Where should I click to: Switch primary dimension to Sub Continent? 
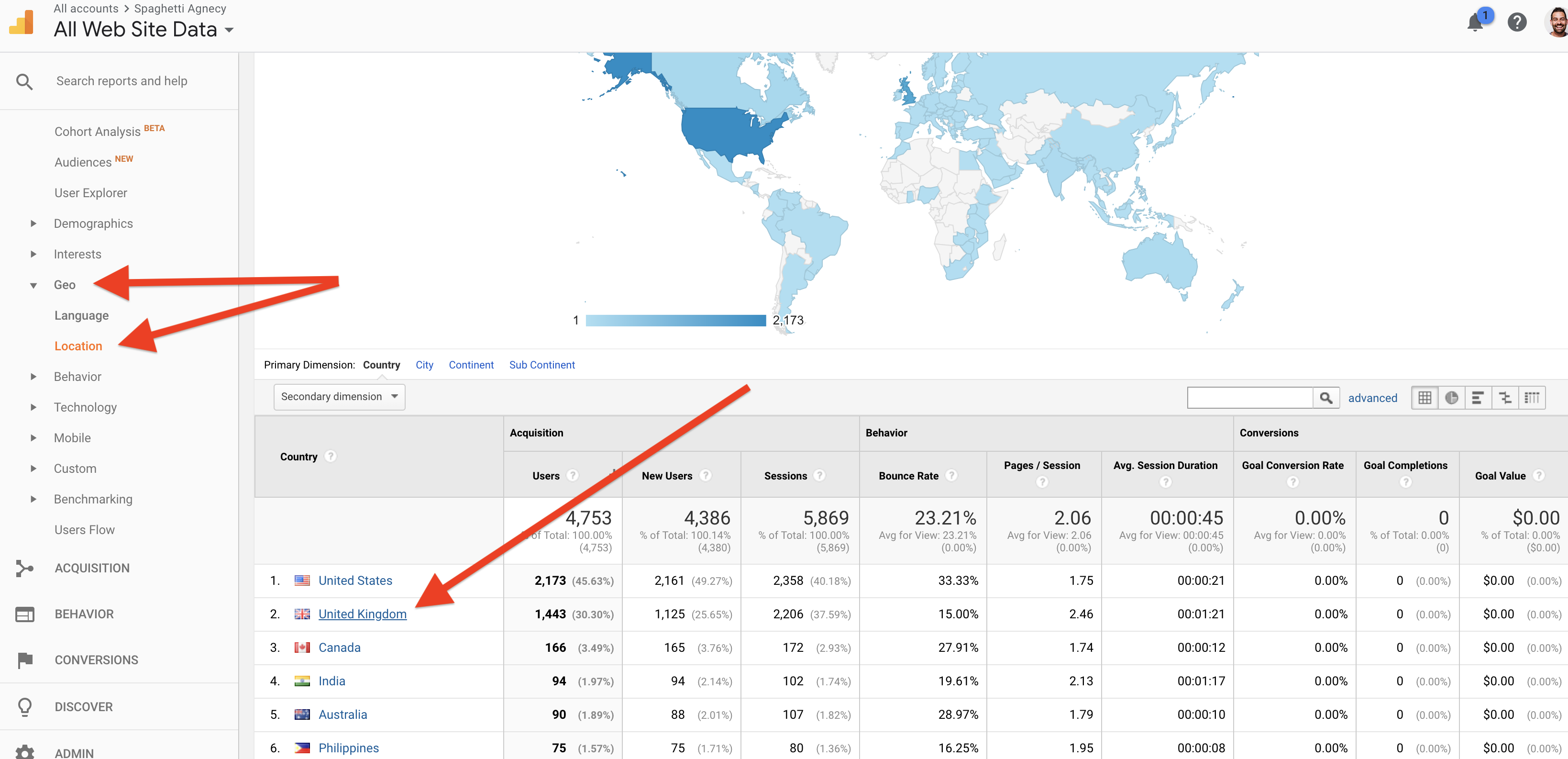point(542,364)
